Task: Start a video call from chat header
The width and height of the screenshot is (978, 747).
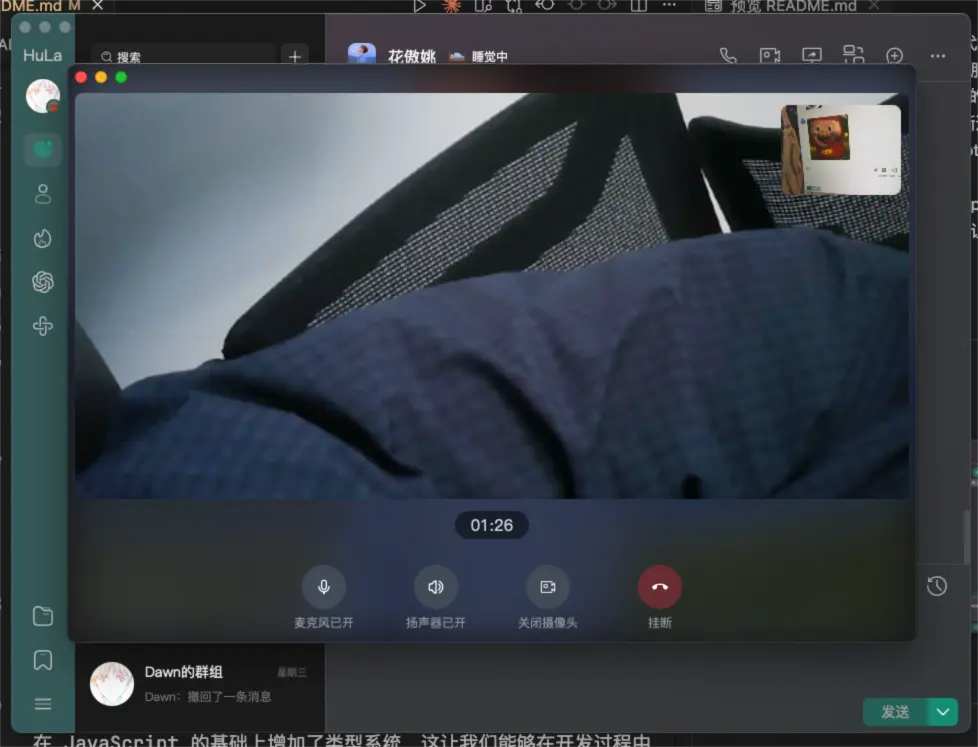Action: tap(769, 56)
